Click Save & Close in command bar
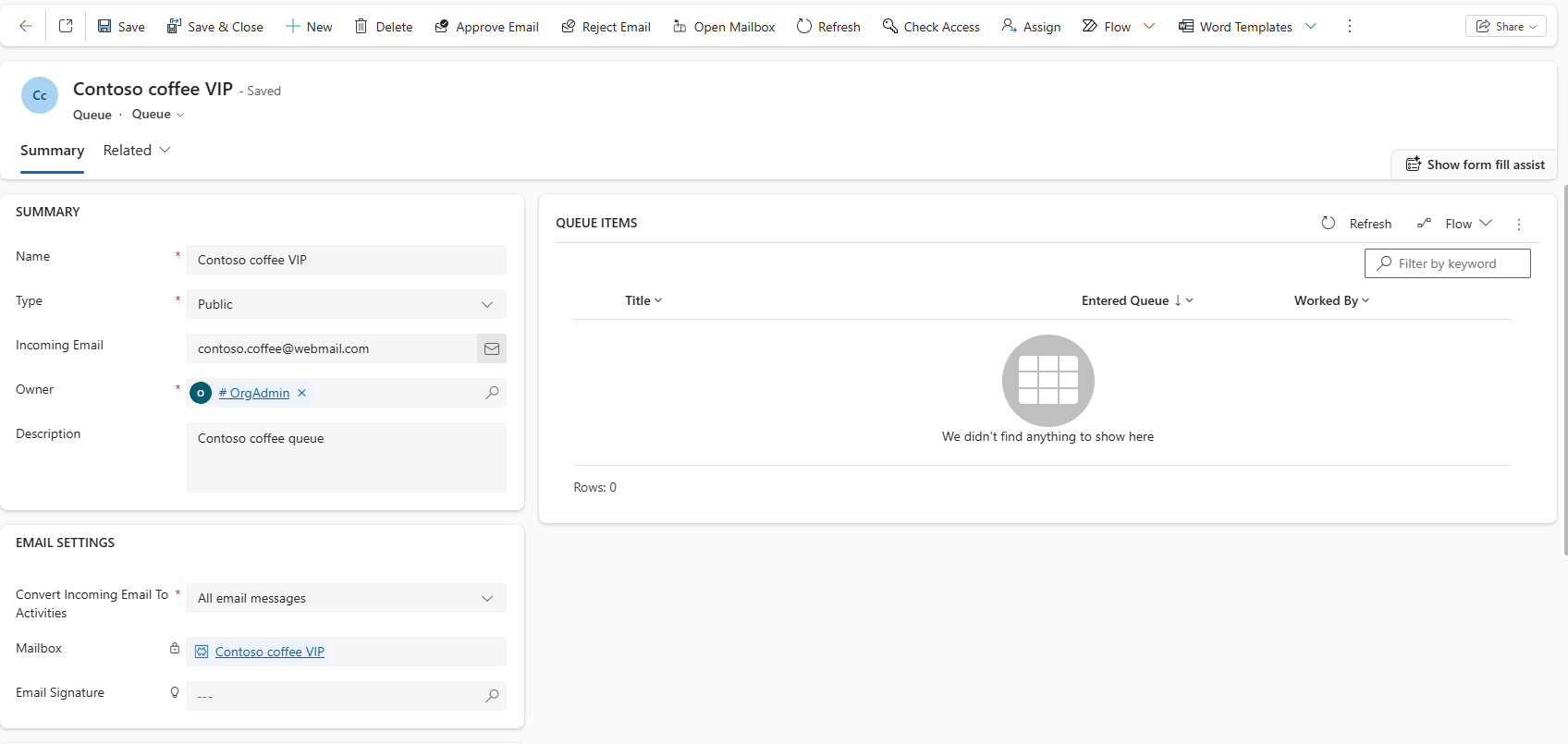The width and height of the screenshot is (1568, 744). [x=214, y=27]
